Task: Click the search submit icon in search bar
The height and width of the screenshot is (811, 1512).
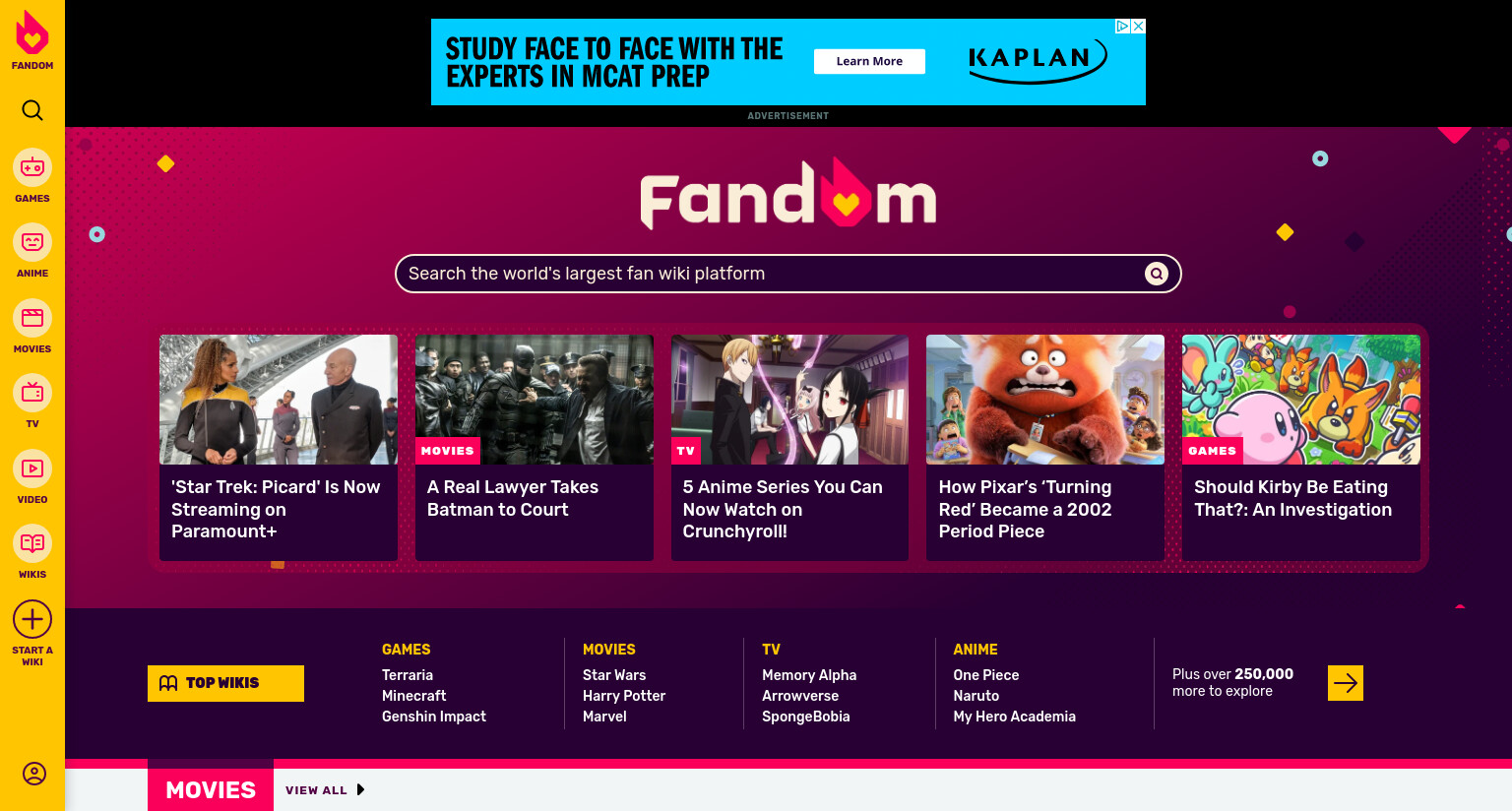Action: pos(1157,274)
